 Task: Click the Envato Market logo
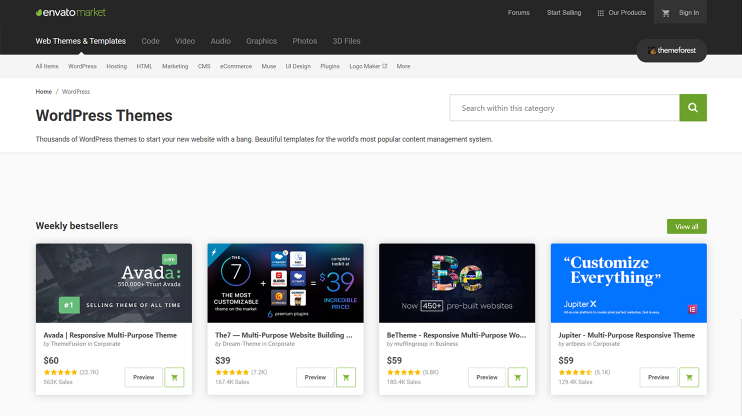pos(71,12)
